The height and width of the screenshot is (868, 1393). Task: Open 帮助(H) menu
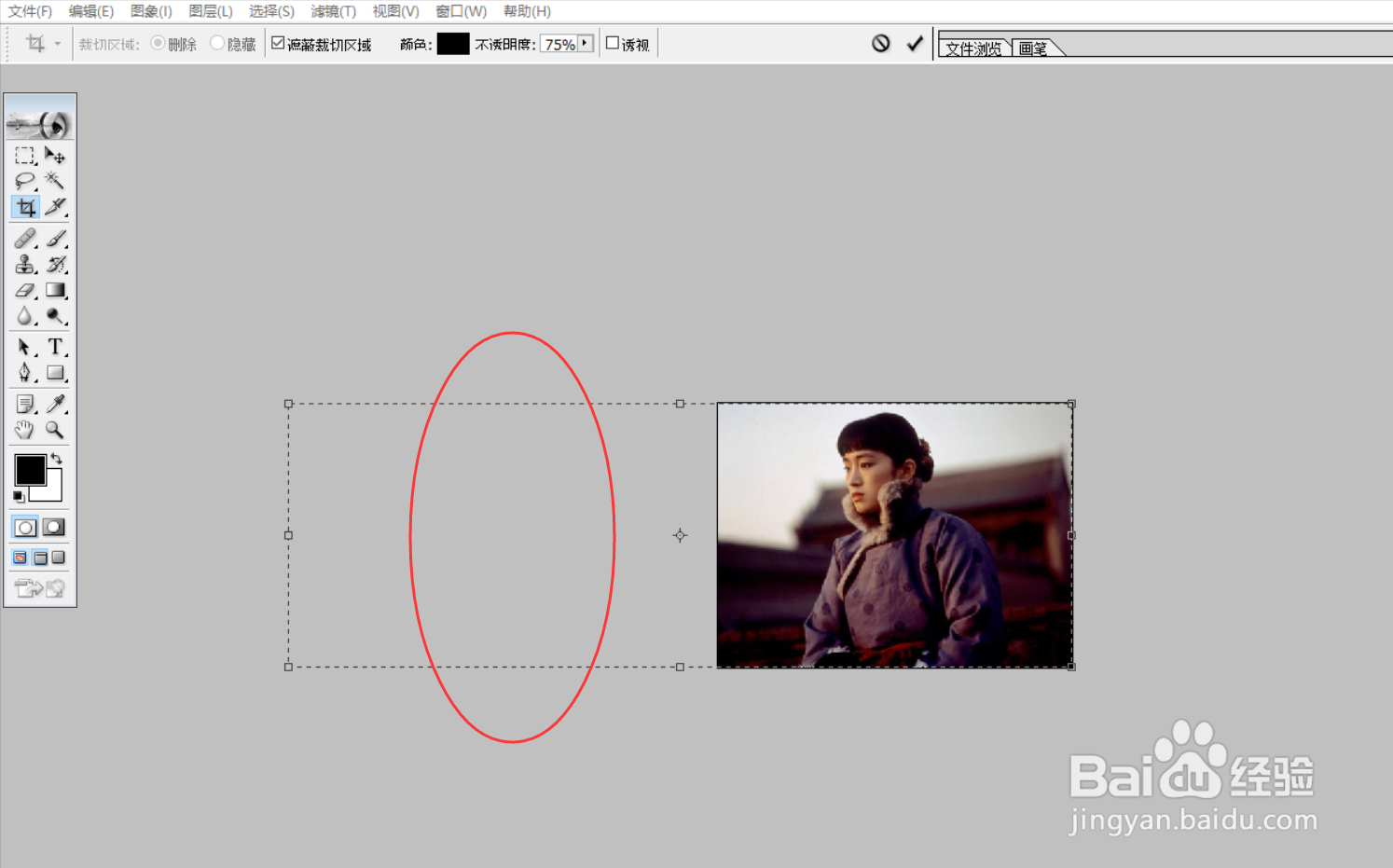tap(527, 11)
